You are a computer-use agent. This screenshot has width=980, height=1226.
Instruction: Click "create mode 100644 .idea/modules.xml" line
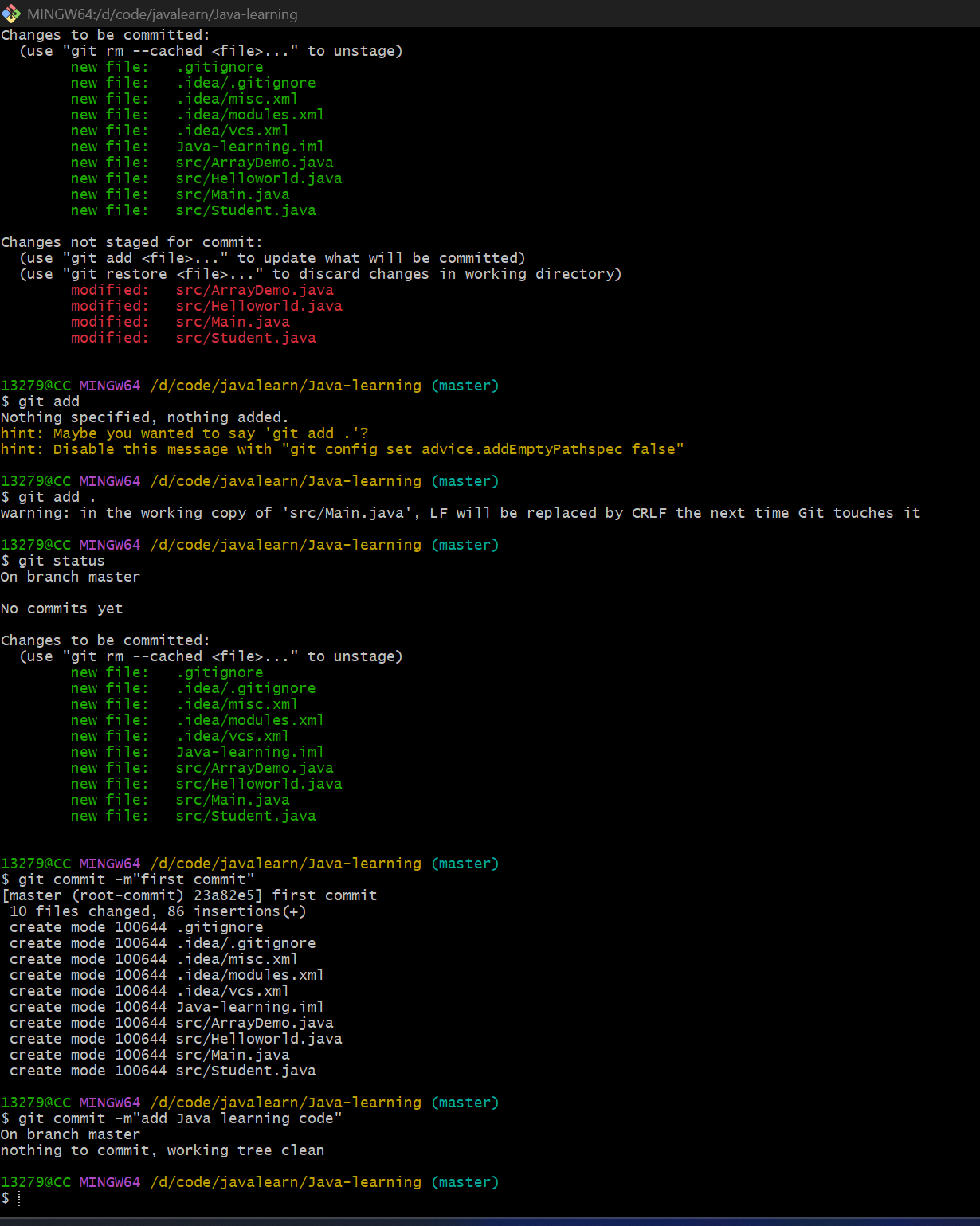167,975
